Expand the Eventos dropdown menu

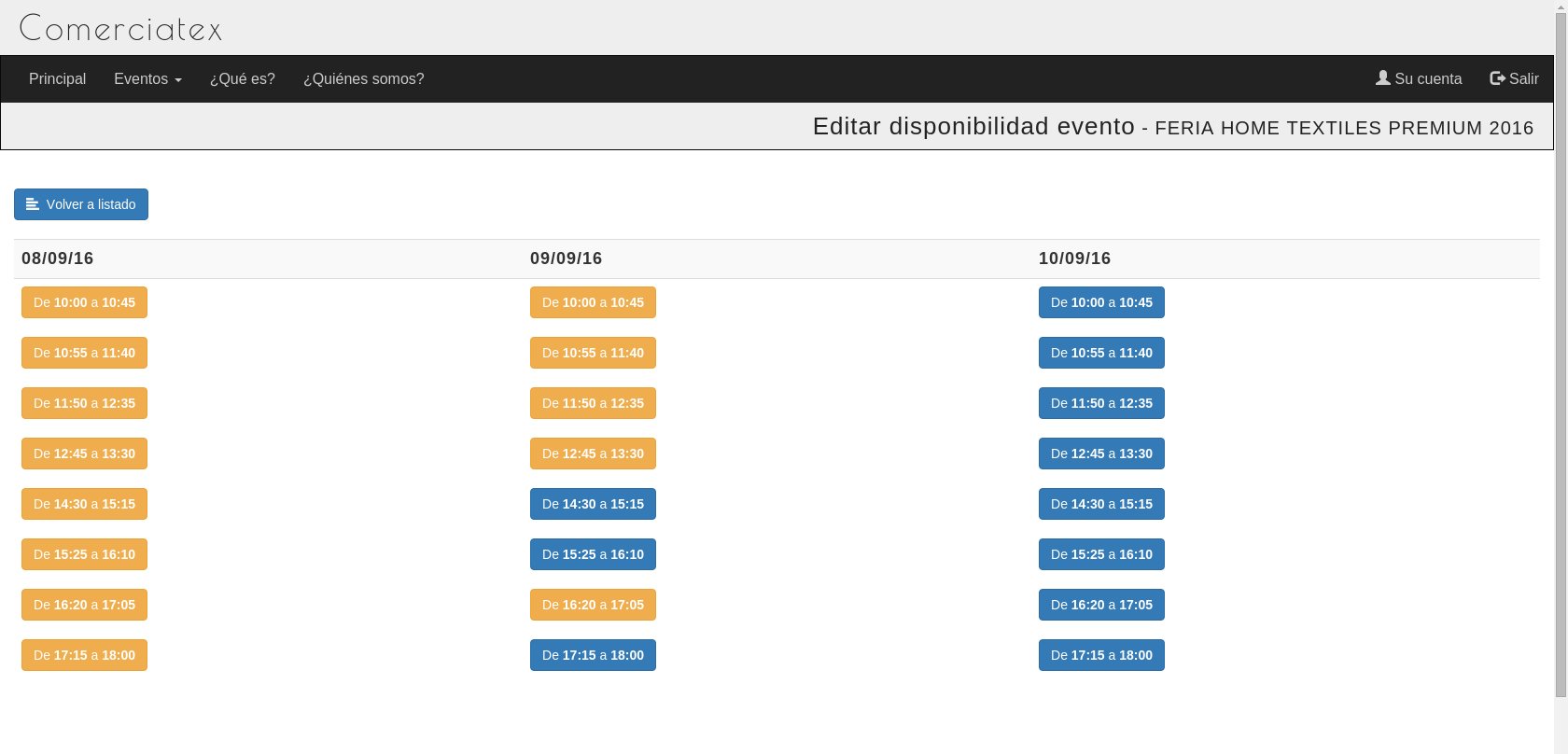[x=147, y=79]
